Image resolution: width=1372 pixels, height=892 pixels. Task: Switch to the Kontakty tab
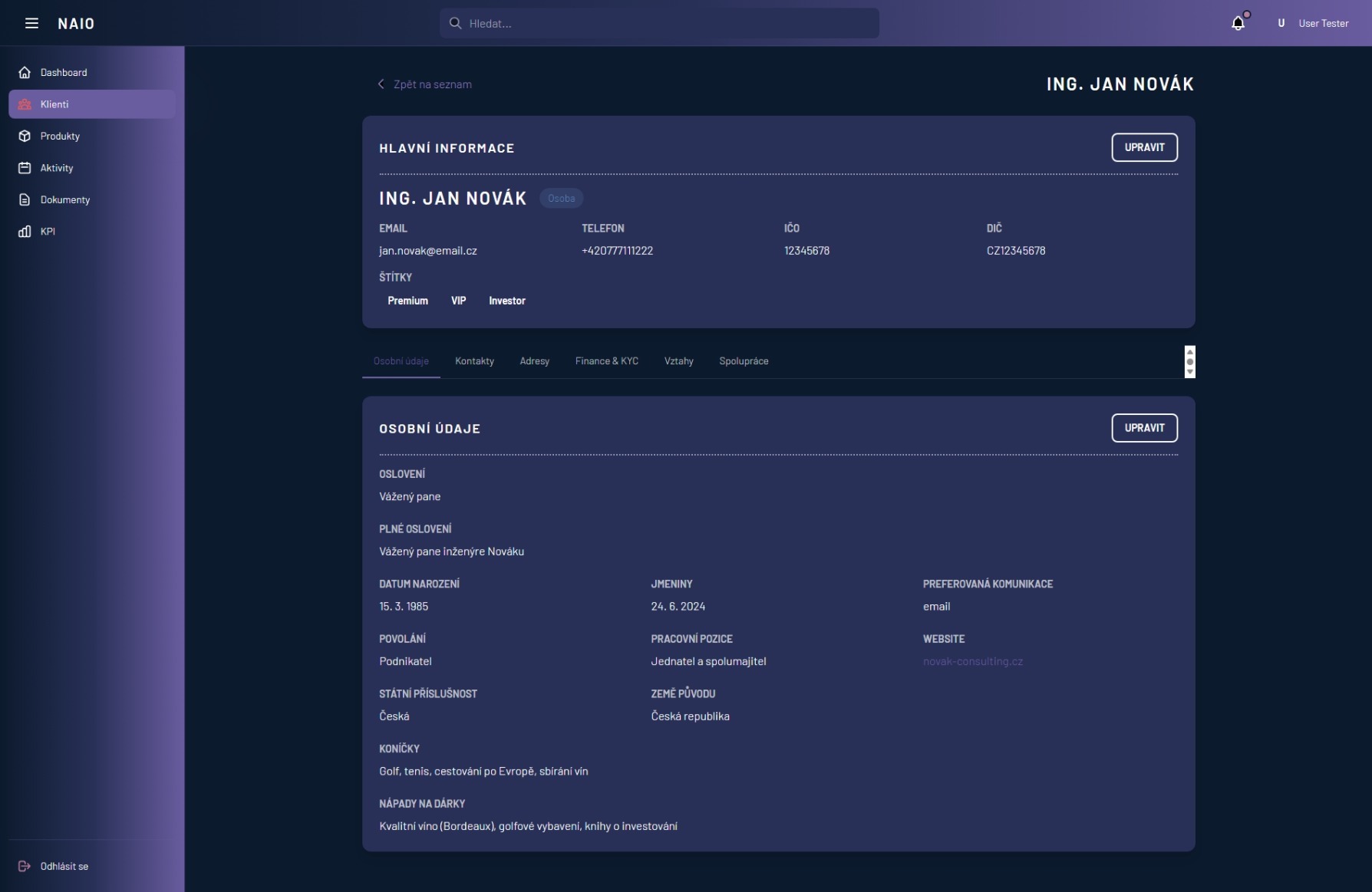pyautogui.click(x=473, y=361)
